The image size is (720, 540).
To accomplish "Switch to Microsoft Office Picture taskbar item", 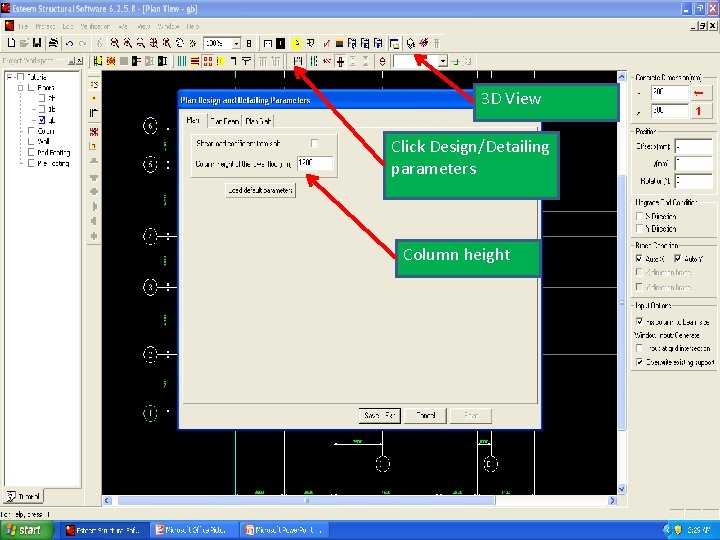I will click(196, 530).
